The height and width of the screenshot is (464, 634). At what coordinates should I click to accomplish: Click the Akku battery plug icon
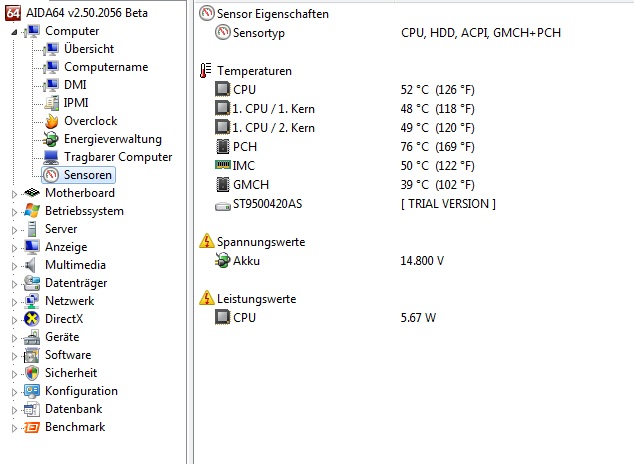[x=222, y=261]
